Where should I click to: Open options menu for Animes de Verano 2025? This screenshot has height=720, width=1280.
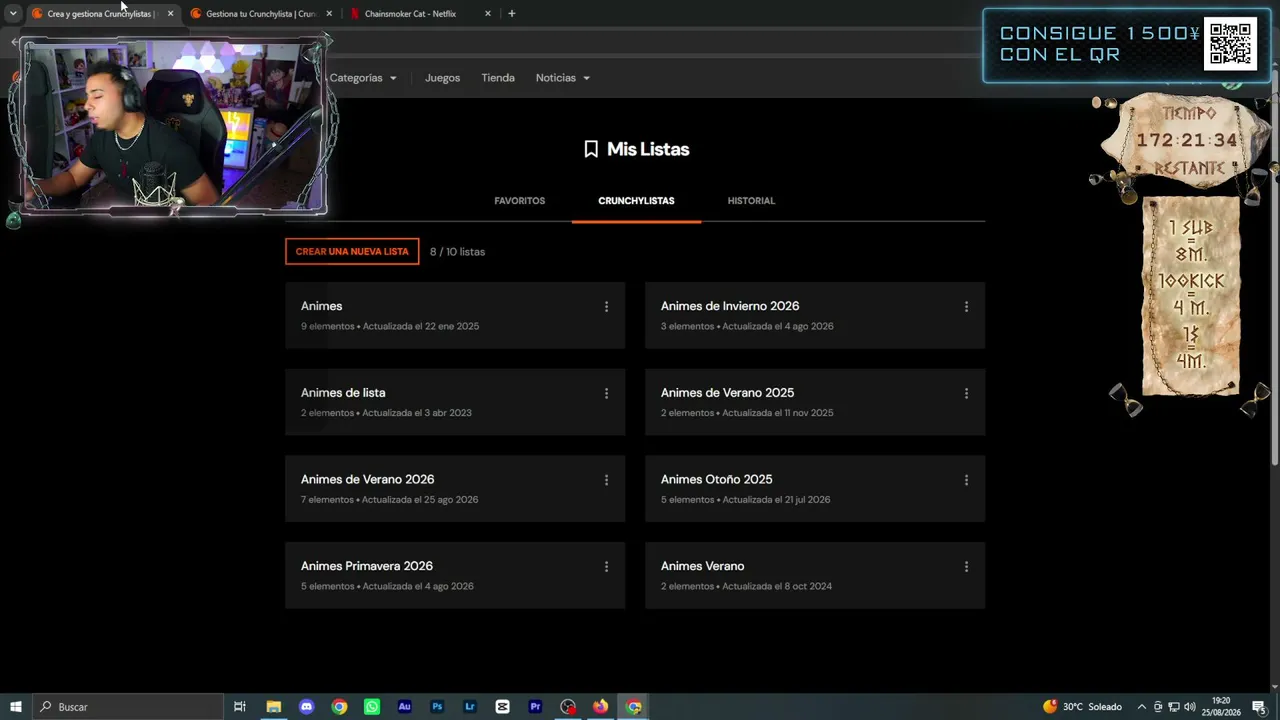point(966,394)
